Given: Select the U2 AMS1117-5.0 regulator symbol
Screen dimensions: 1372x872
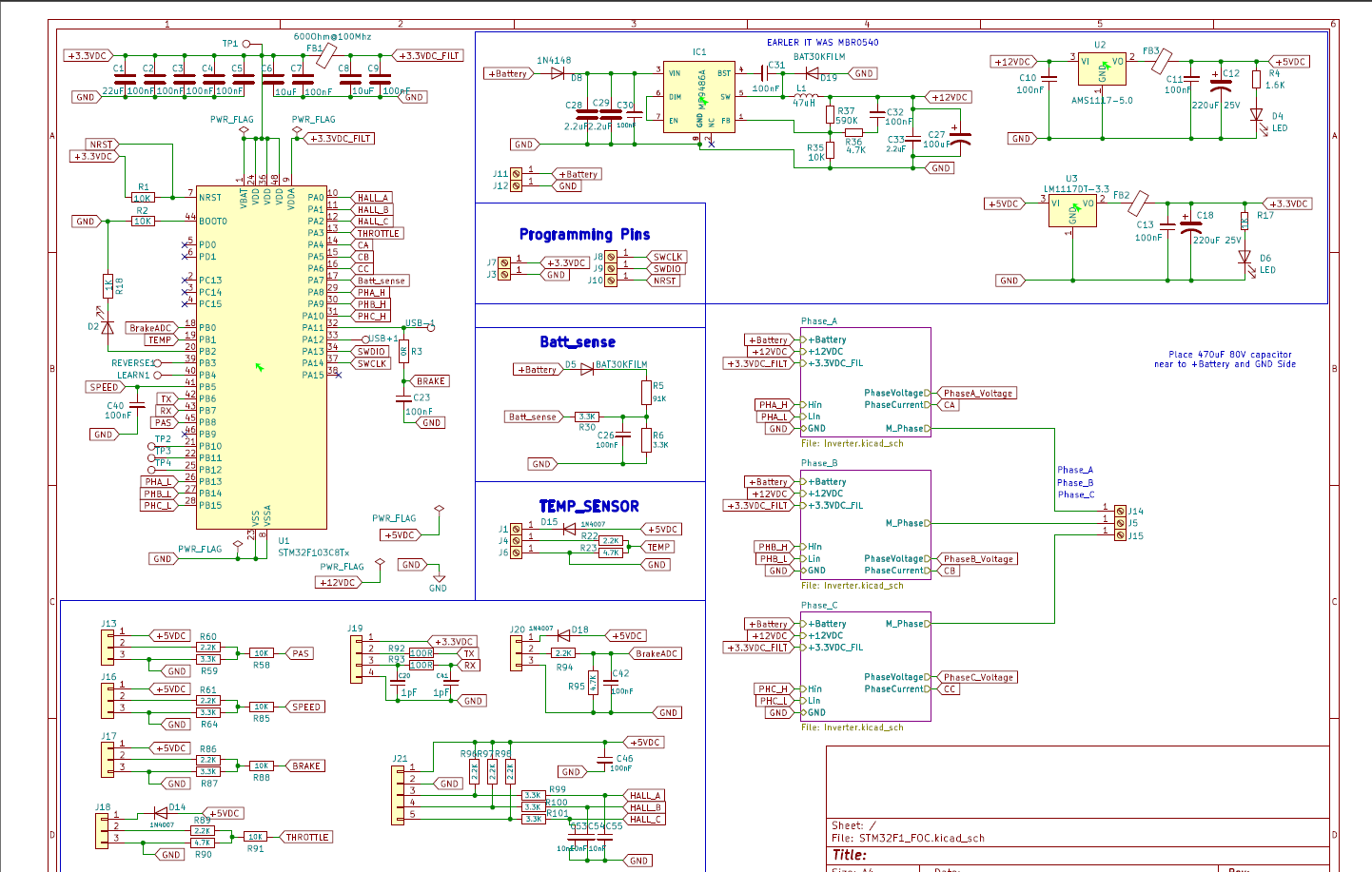Looking at the screenshot, I should coord(1102,69).
